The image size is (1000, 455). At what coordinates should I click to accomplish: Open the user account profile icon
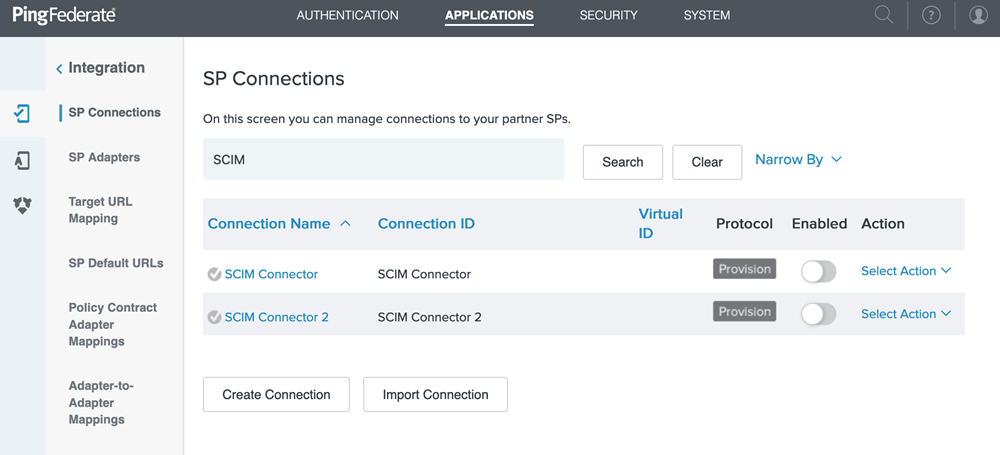click(x=978, y=16)
